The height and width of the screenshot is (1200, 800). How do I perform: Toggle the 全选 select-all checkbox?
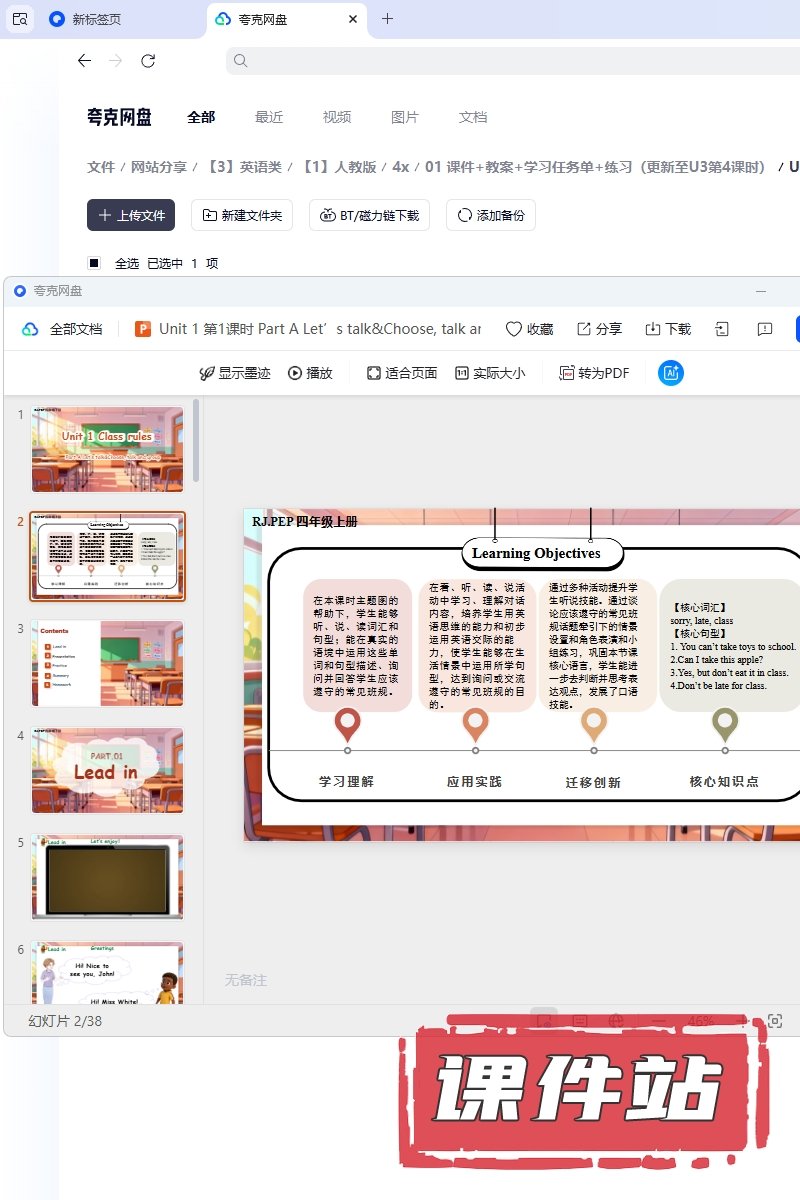(x=94, y=263)
